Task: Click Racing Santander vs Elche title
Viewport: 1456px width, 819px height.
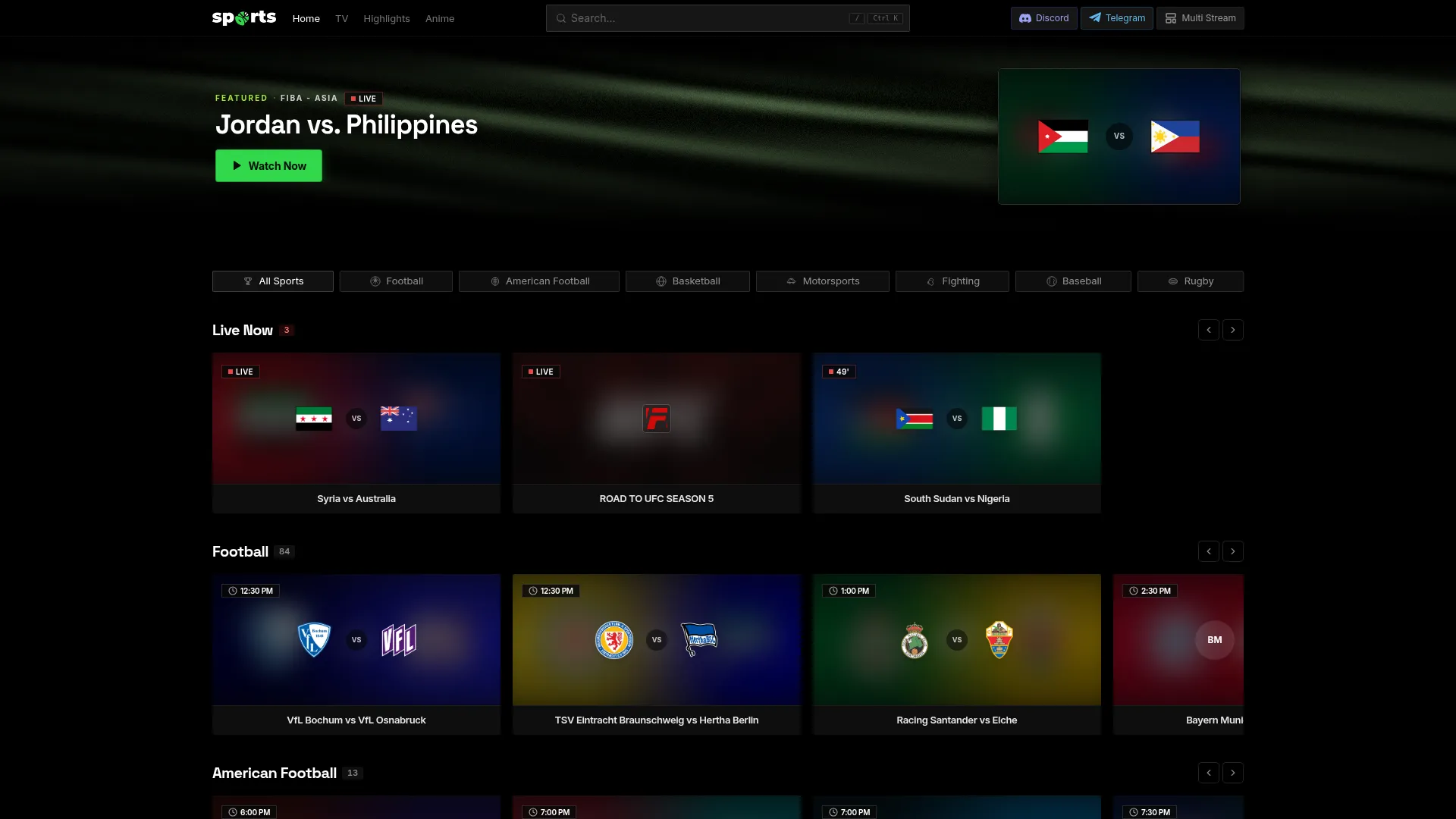Action: tap(957, 720)
